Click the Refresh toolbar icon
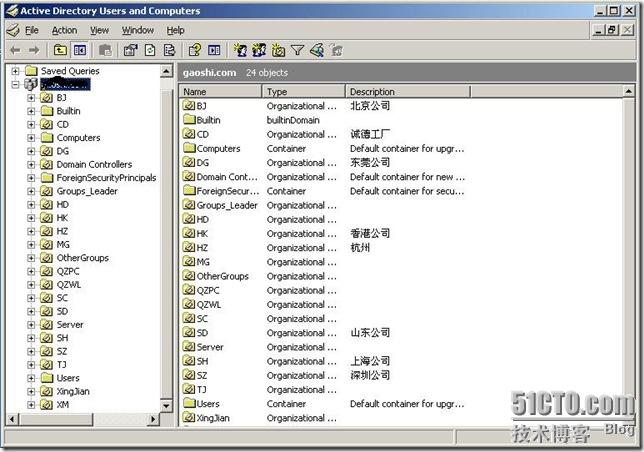The width and height of the screenshot is (644, 452). pyautogui.click(x=150, y=50)
